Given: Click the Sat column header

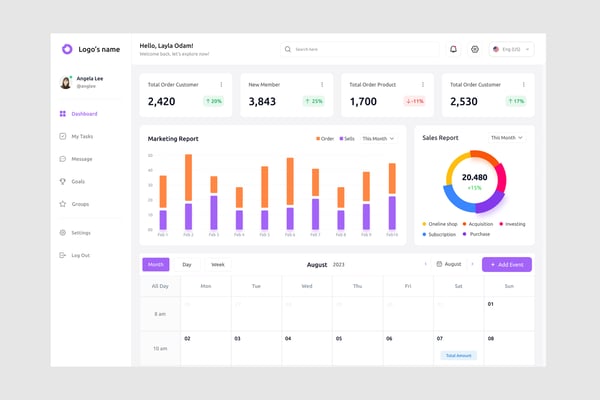Looking at the screenshot, I should (458, 286).
